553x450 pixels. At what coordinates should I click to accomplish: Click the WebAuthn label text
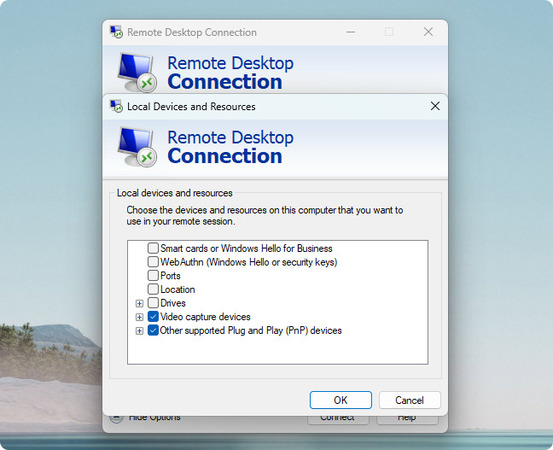(x=249, y=262)
